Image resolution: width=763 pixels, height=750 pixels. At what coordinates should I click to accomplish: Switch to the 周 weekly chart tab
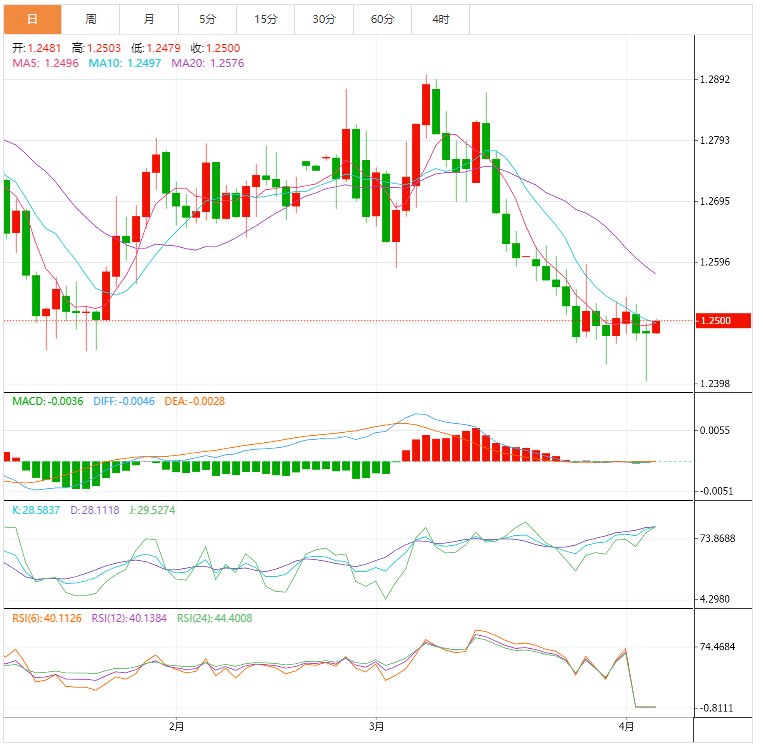click(x=90, y=19)
